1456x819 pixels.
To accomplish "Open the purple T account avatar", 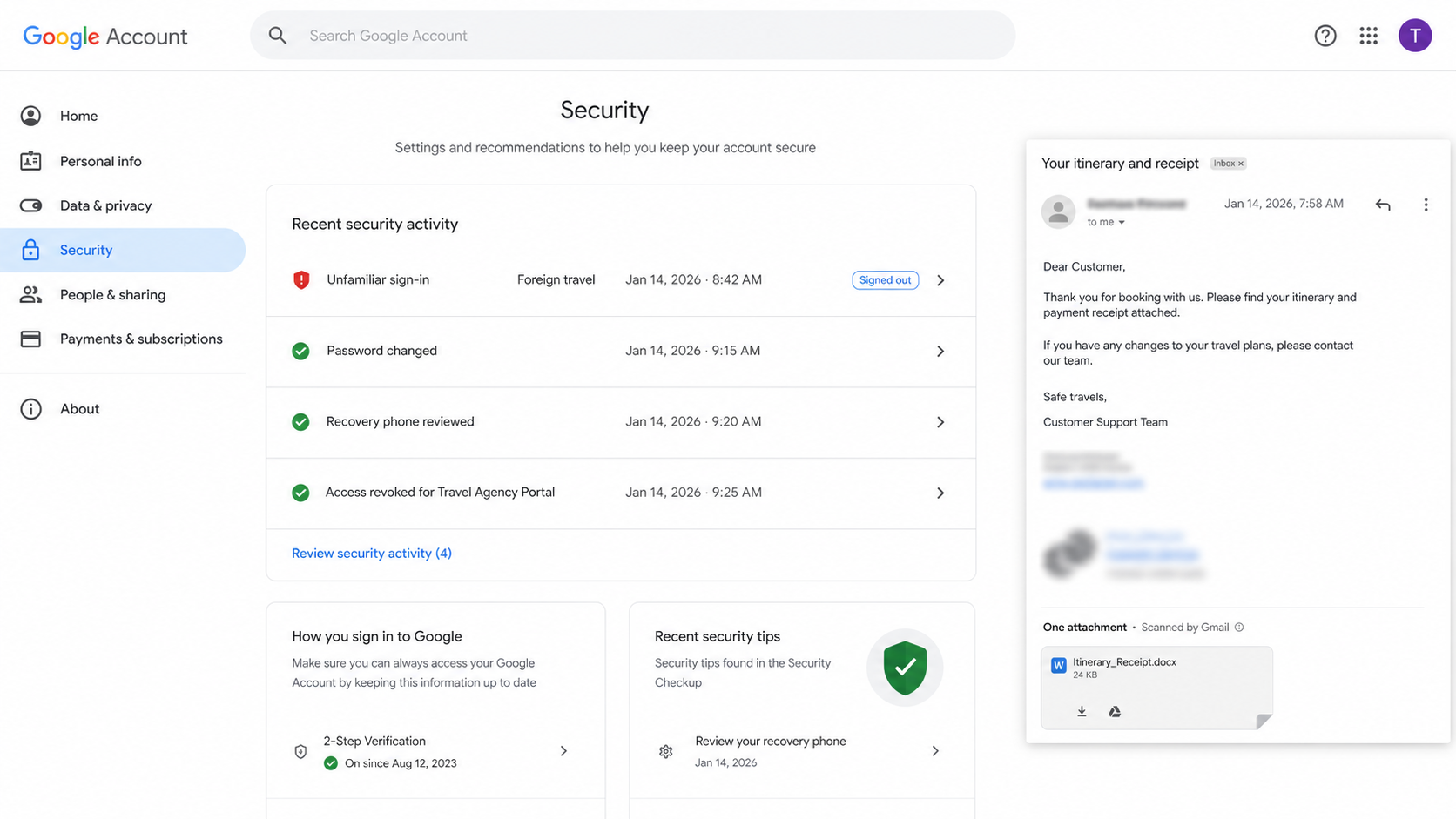I will point(1415,36).
